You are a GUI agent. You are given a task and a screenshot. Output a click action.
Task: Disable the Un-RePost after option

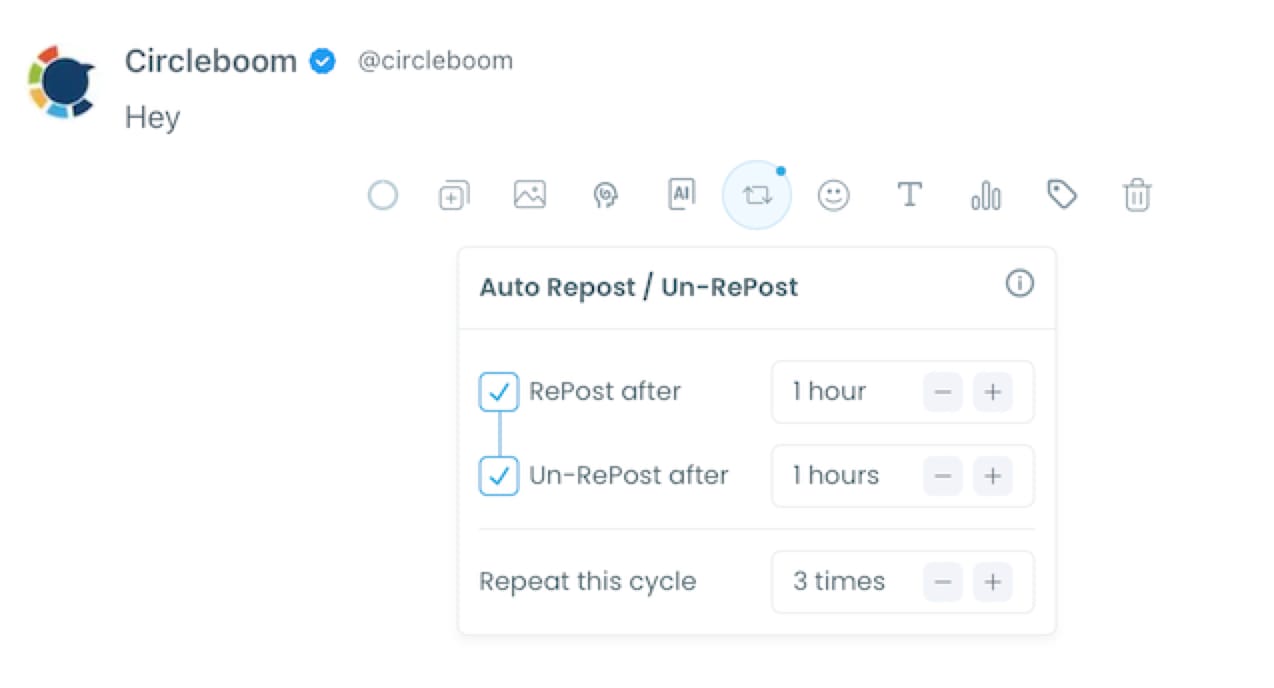click(498, 476)
